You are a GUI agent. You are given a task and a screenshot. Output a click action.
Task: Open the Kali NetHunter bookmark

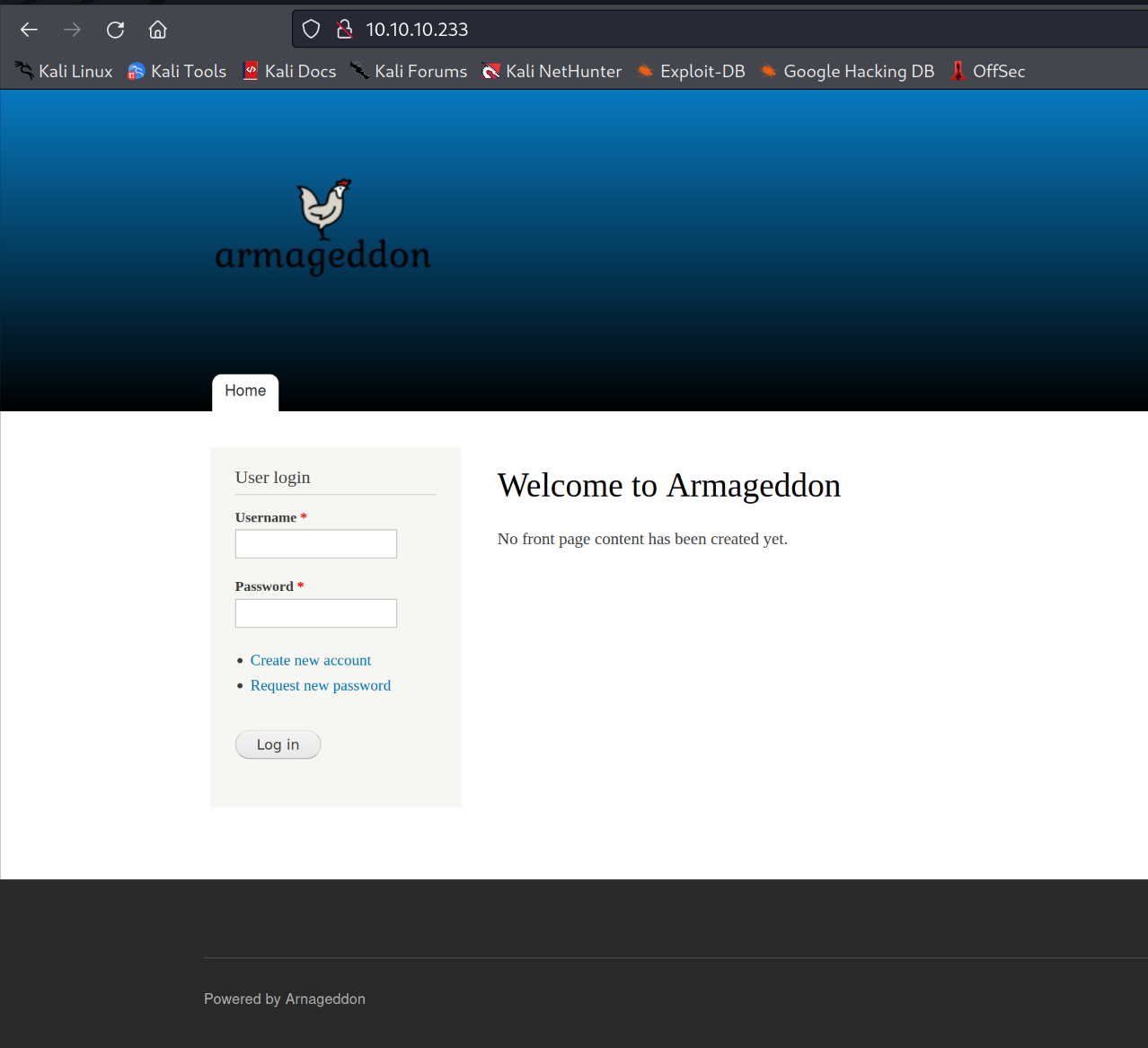(x=552, y=71)
